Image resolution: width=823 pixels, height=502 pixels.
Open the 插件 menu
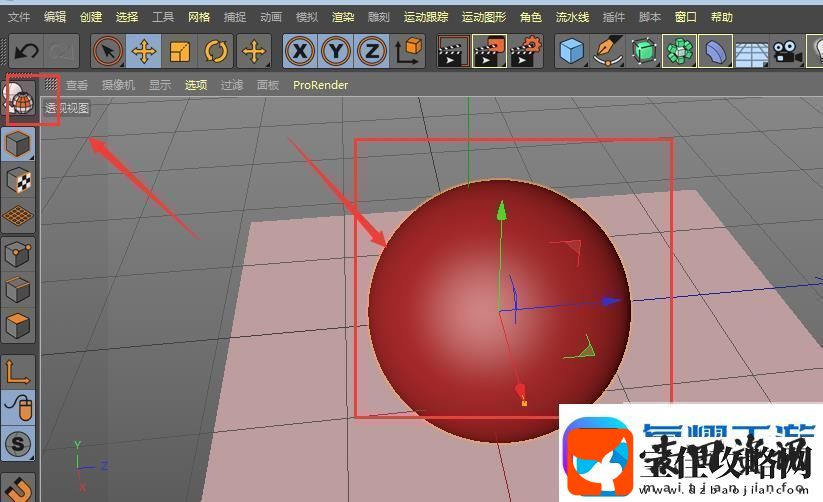pos(614,17)
